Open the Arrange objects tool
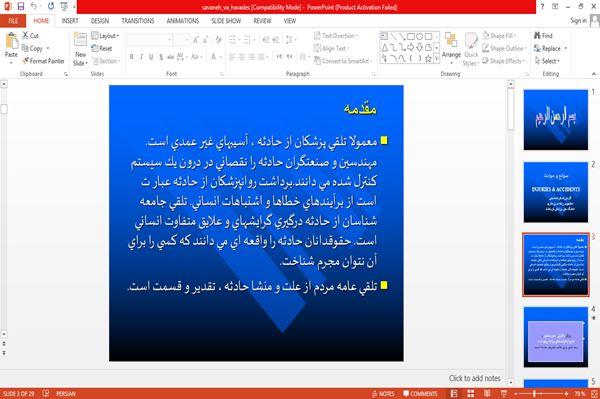This screenshot has width=600, height=399. point(451,46)
